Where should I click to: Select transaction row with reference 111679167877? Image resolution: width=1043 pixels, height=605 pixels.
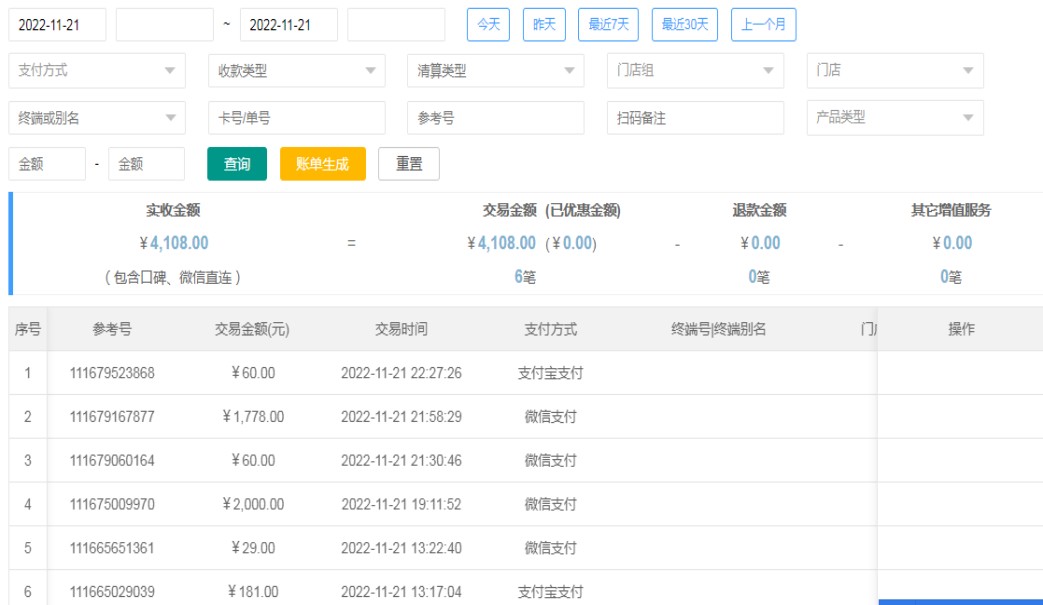112,417
